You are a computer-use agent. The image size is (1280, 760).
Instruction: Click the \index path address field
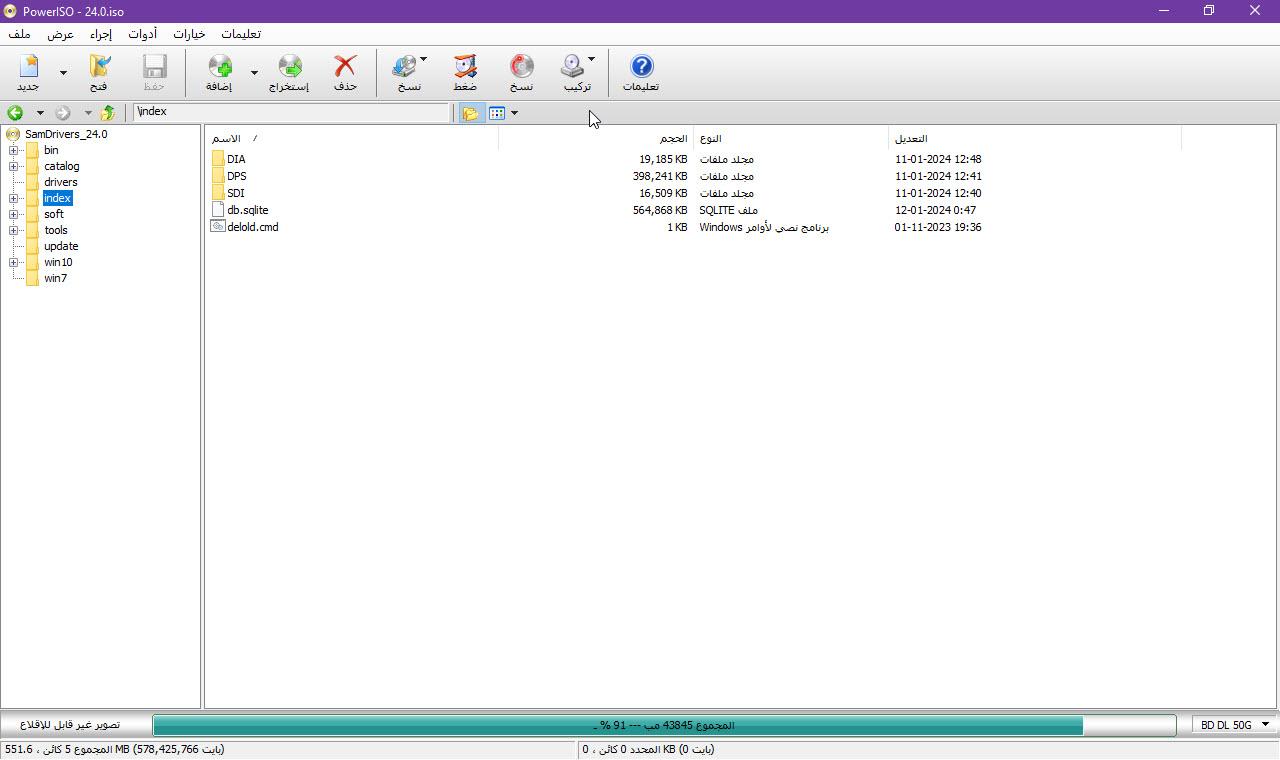click(x=292, y=112)
